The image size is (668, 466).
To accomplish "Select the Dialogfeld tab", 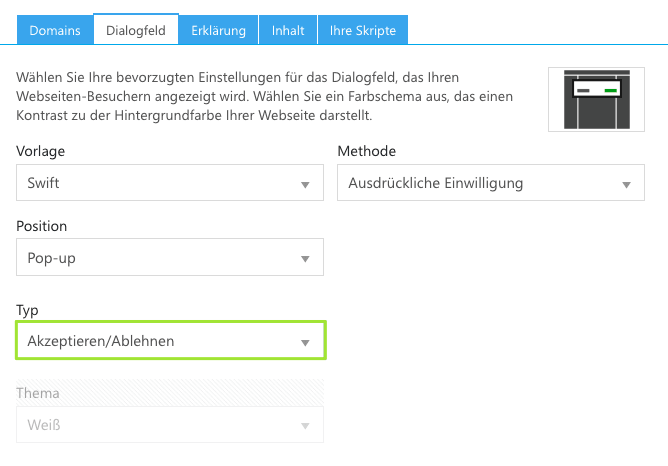I will [x=136, y=30].
